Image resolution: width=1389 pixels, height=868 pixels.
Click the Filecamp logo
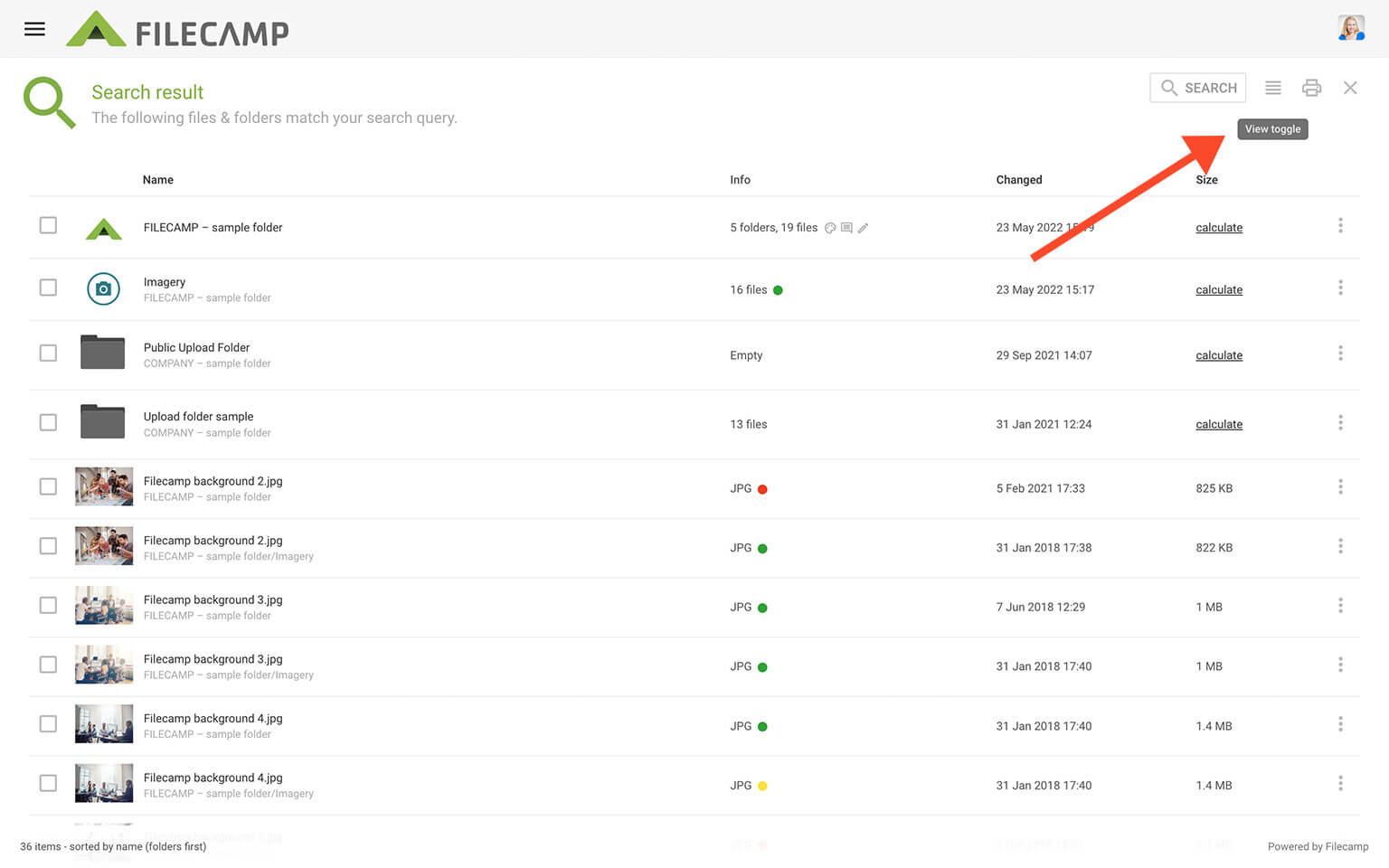pos(177,30)
